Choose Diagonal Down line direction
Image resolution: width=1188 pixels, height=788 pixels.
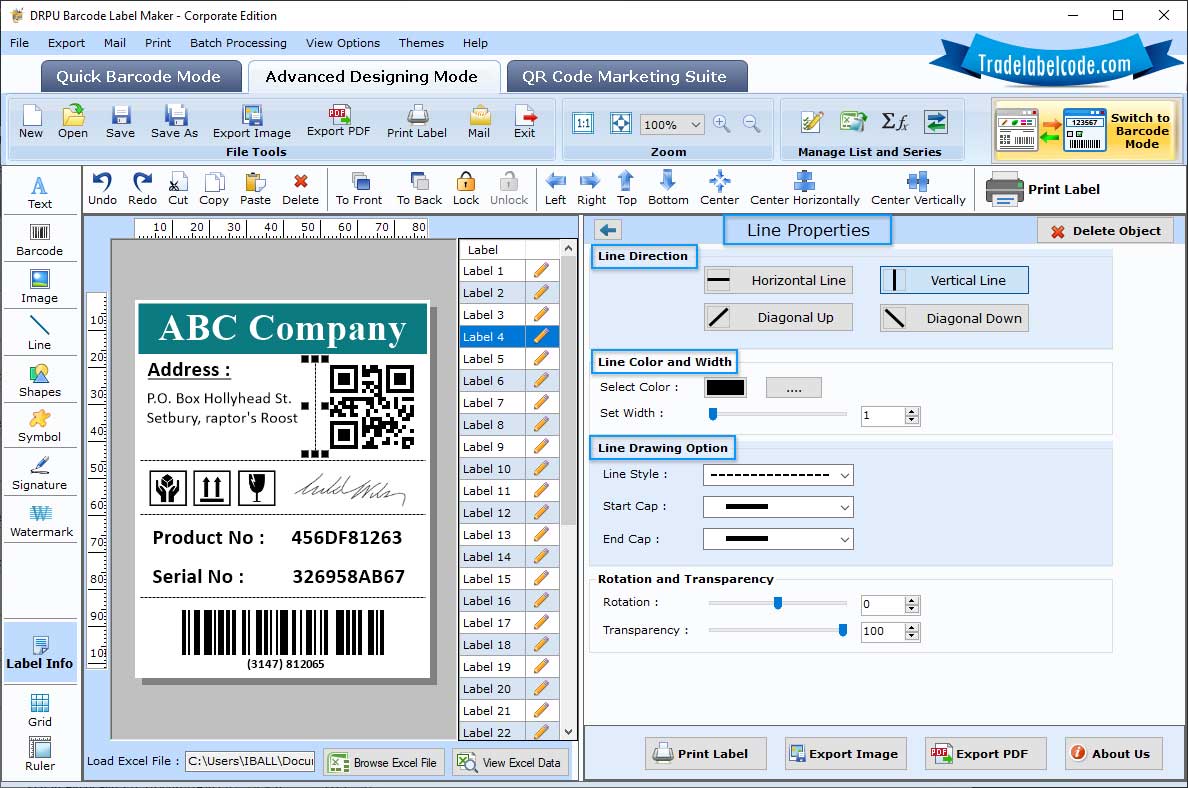tap(954, 318)
